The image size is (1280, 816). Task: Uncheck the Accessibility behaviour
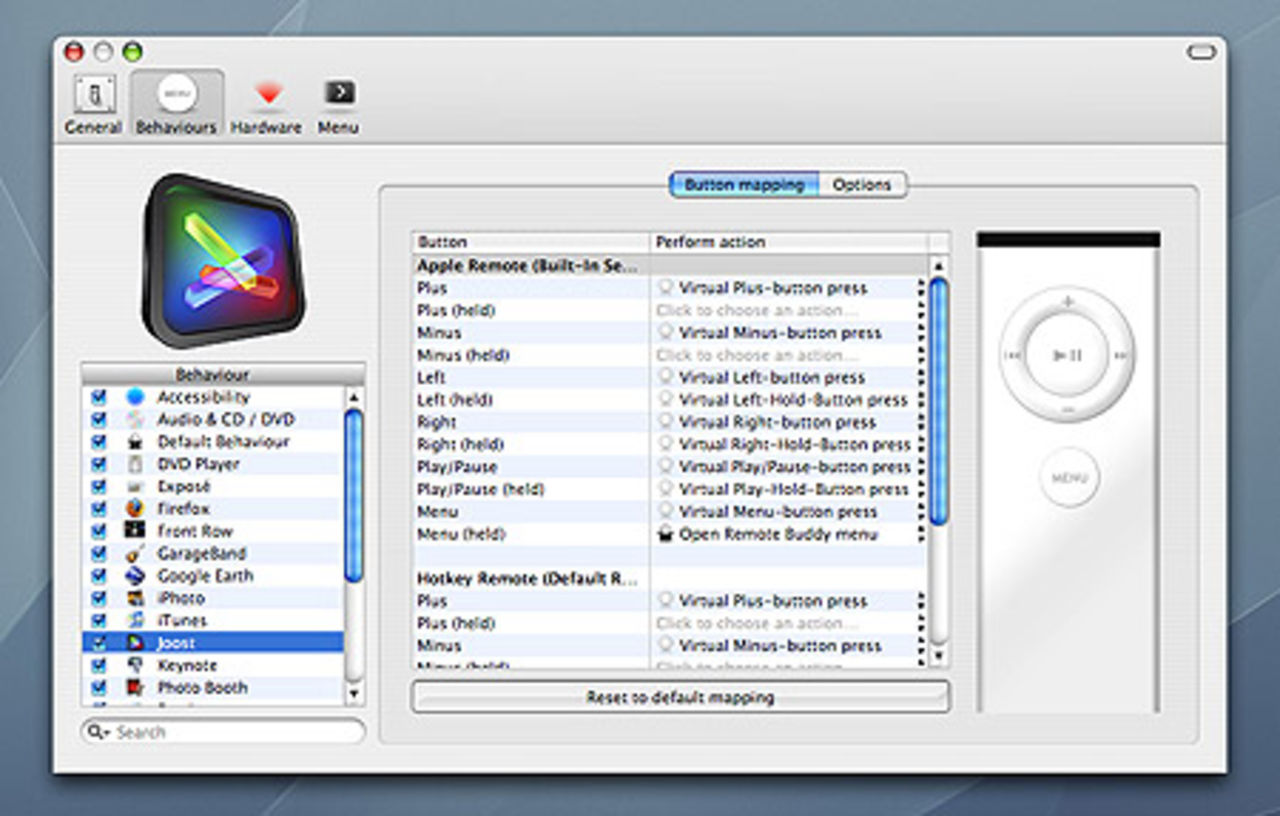(97, 396)
